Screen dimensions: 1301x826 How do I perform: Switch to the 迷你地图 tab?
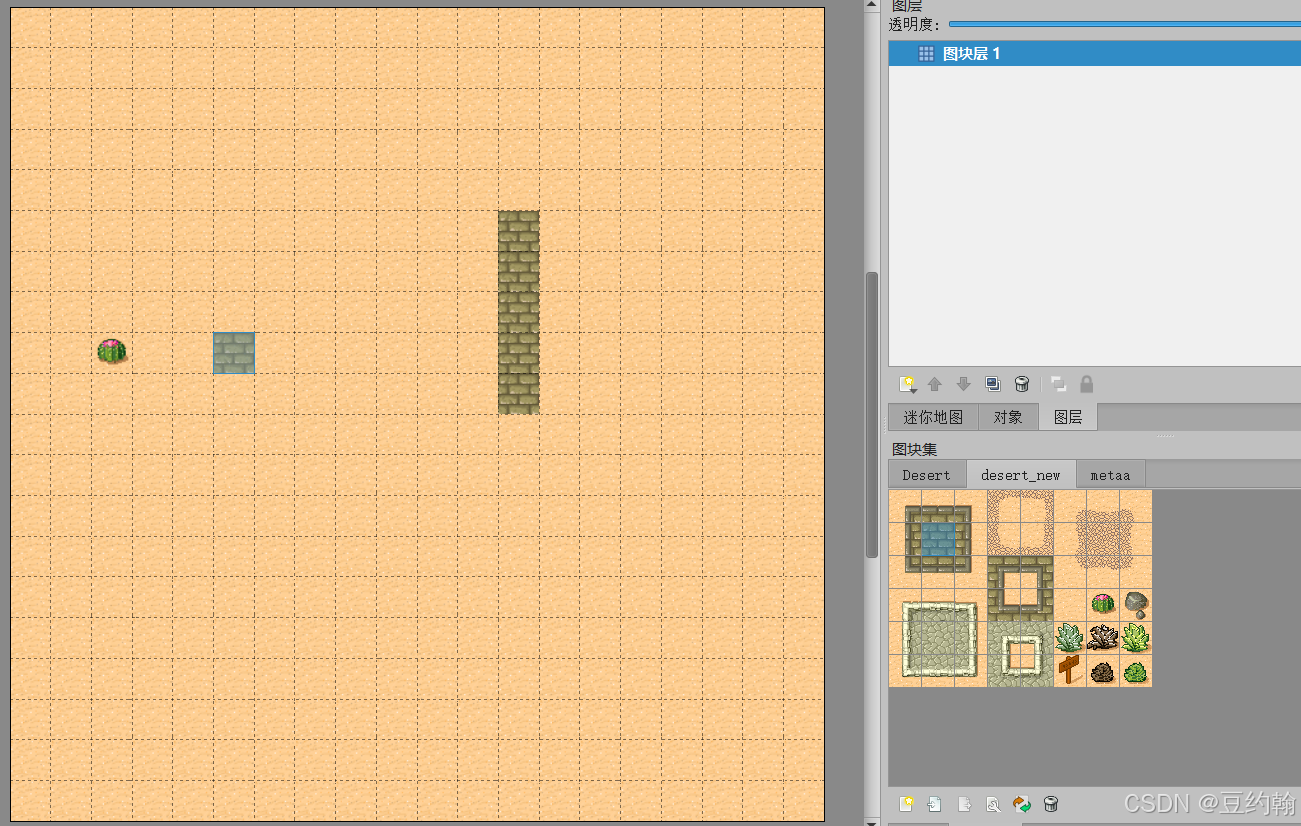933,417
